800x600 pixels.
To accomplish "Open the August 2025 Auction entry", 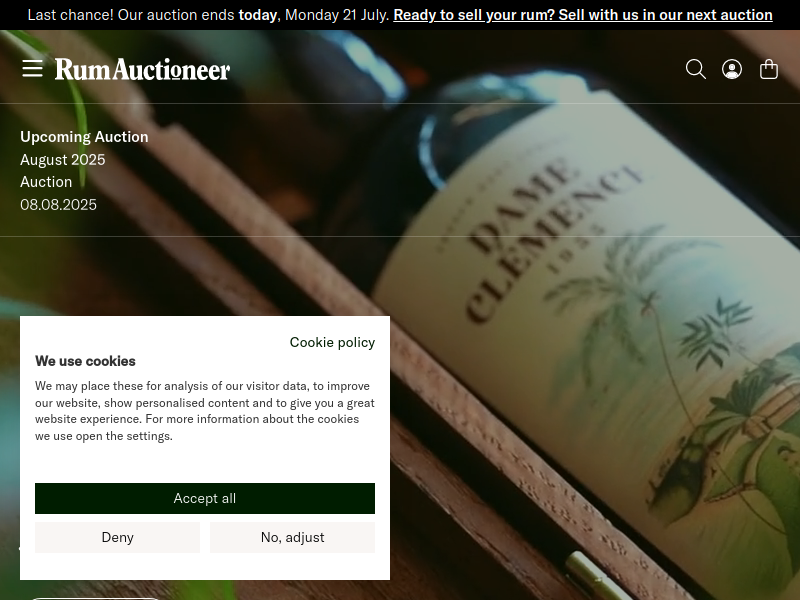I will click(x=63, y=170).
